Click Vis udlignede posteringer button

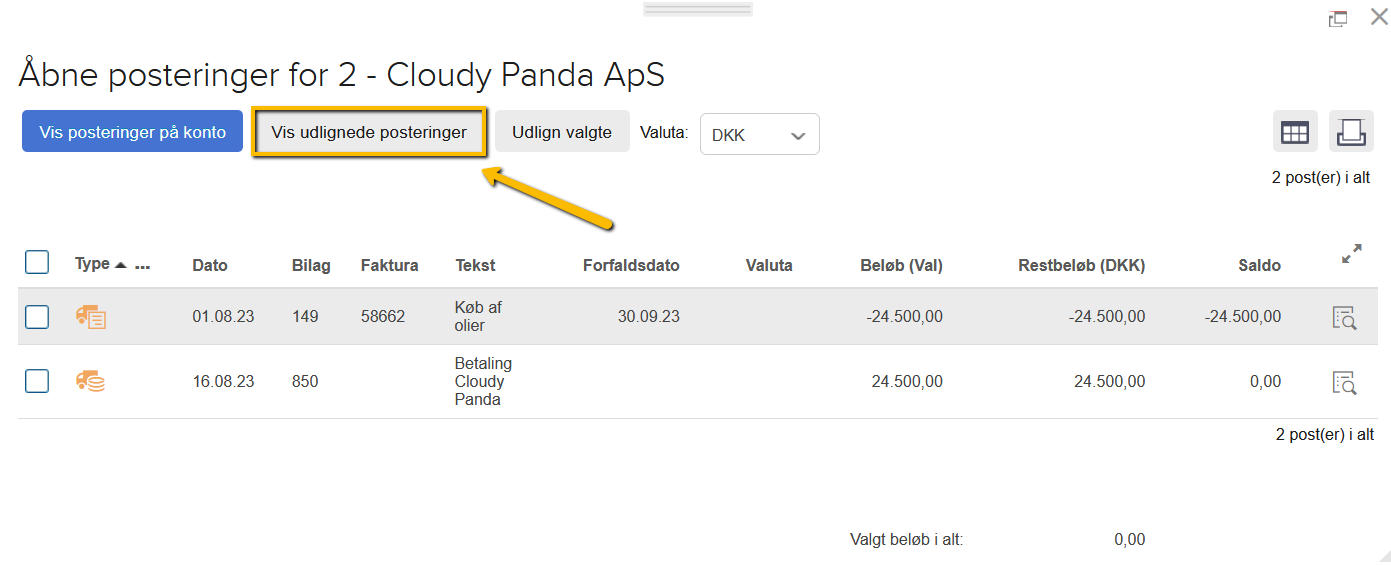[x=369, y=132]
